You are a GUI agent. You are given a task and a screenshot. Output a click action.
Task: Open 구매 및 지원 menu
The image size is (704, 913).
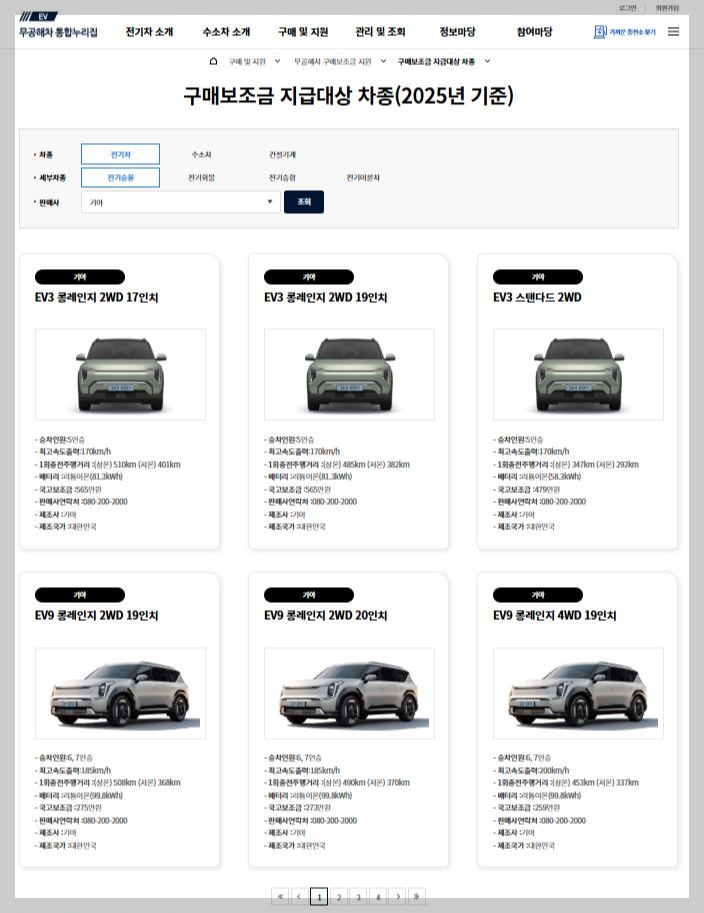(x=303, y=32)
